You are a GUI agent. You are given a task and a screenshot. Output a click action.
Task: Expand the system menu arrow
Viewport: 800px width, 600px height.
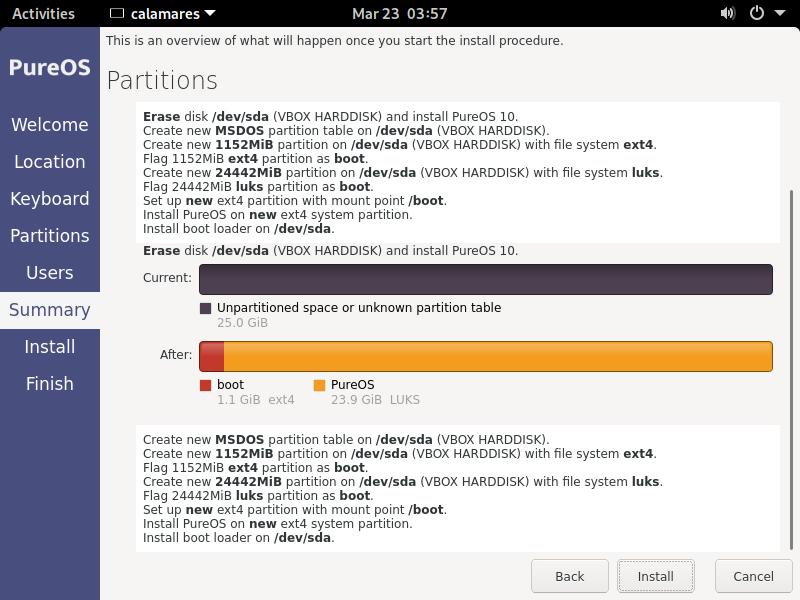point(778,14)
